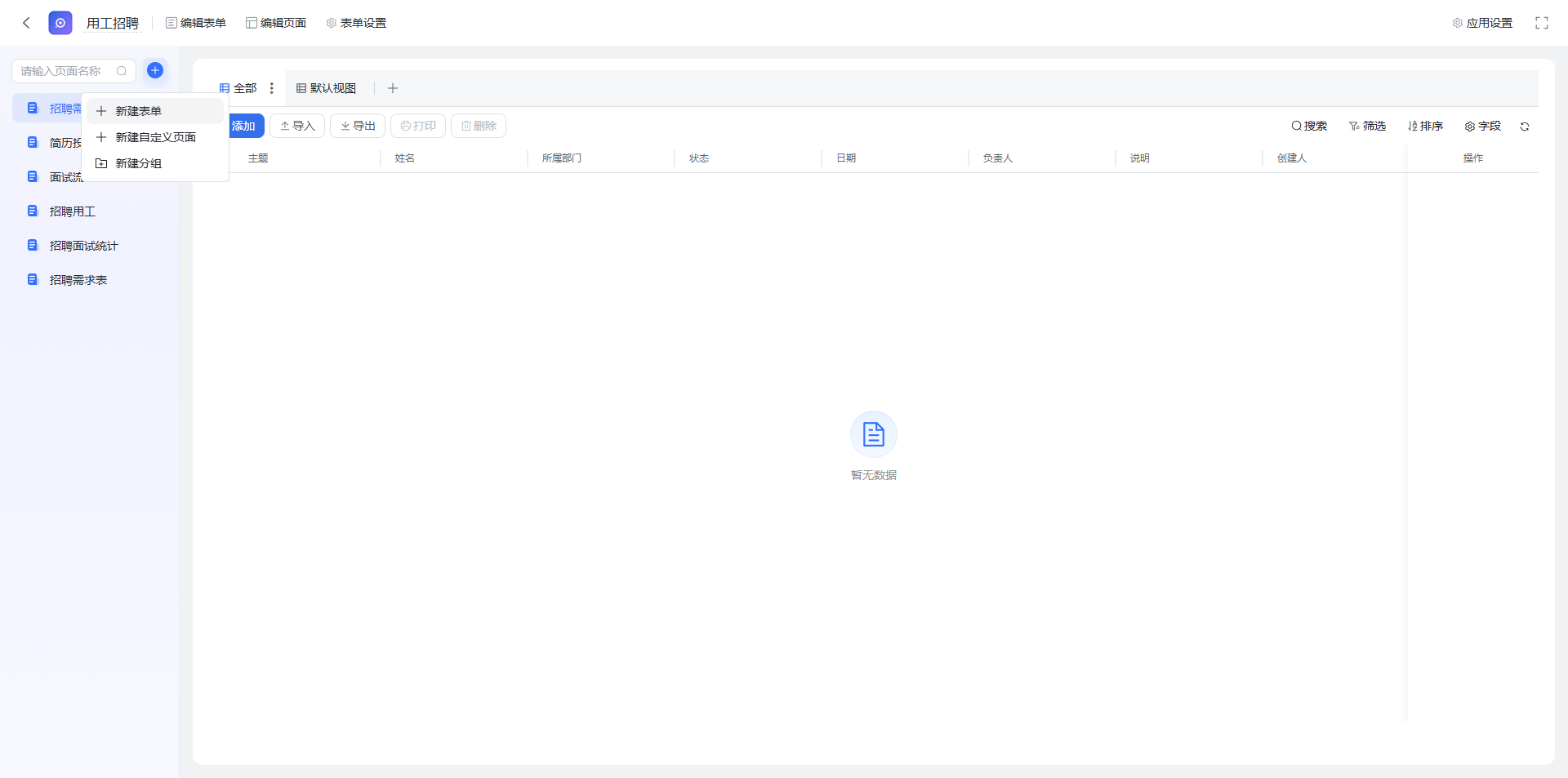Open 编辑页面 page editor
Screen dimensions: 1568x778
pos(276,23)
